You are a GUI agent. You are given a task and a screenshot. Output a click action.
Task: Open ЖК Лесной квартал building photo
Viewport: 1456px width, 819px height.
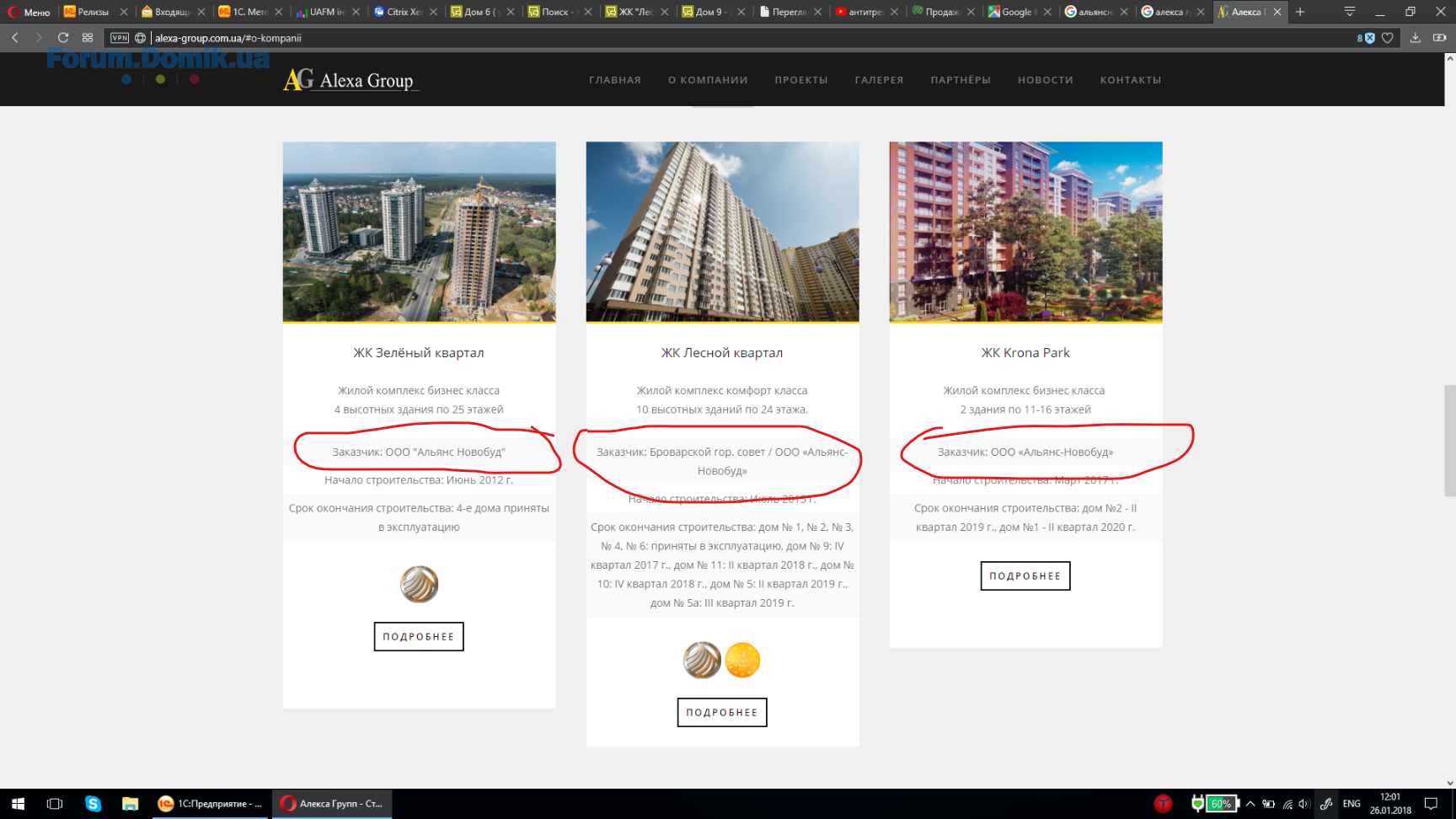point(722,232)
